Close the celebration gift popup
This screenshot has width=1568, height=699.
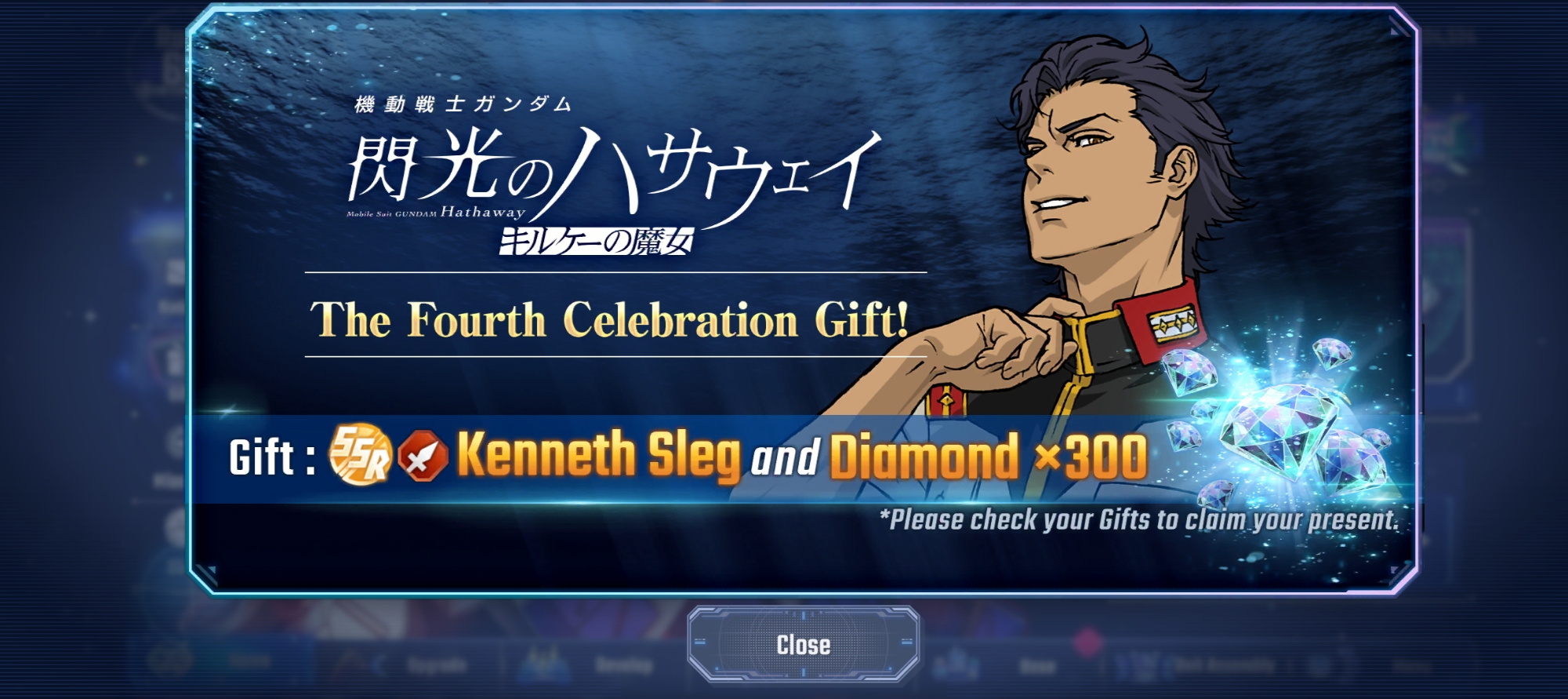[x=803, y=644]
